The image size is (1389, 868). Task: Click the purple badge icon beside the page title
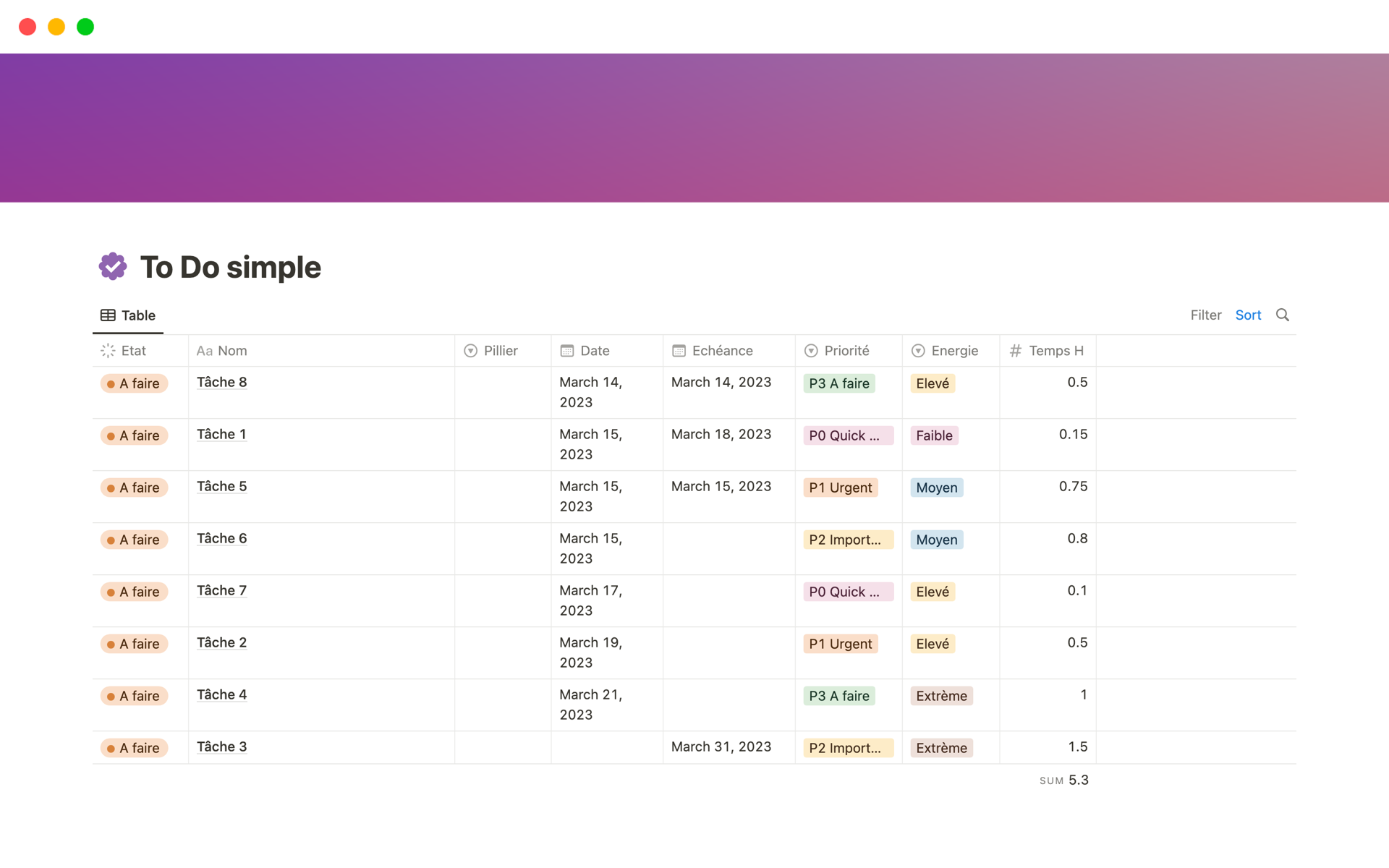pos(113,266)
